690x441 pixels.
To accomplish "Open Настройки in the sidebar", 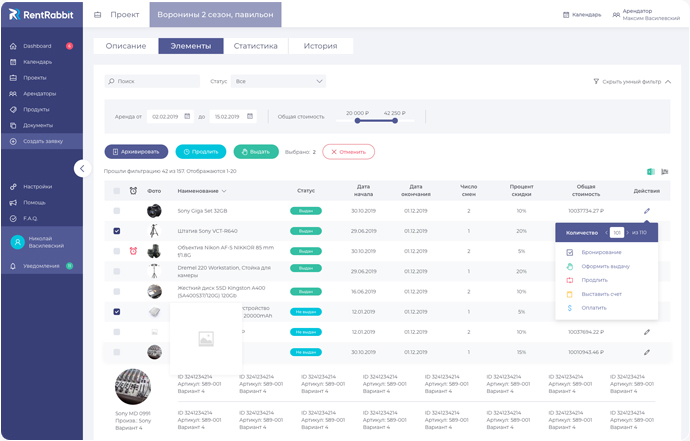I will (x=37, y=187).
